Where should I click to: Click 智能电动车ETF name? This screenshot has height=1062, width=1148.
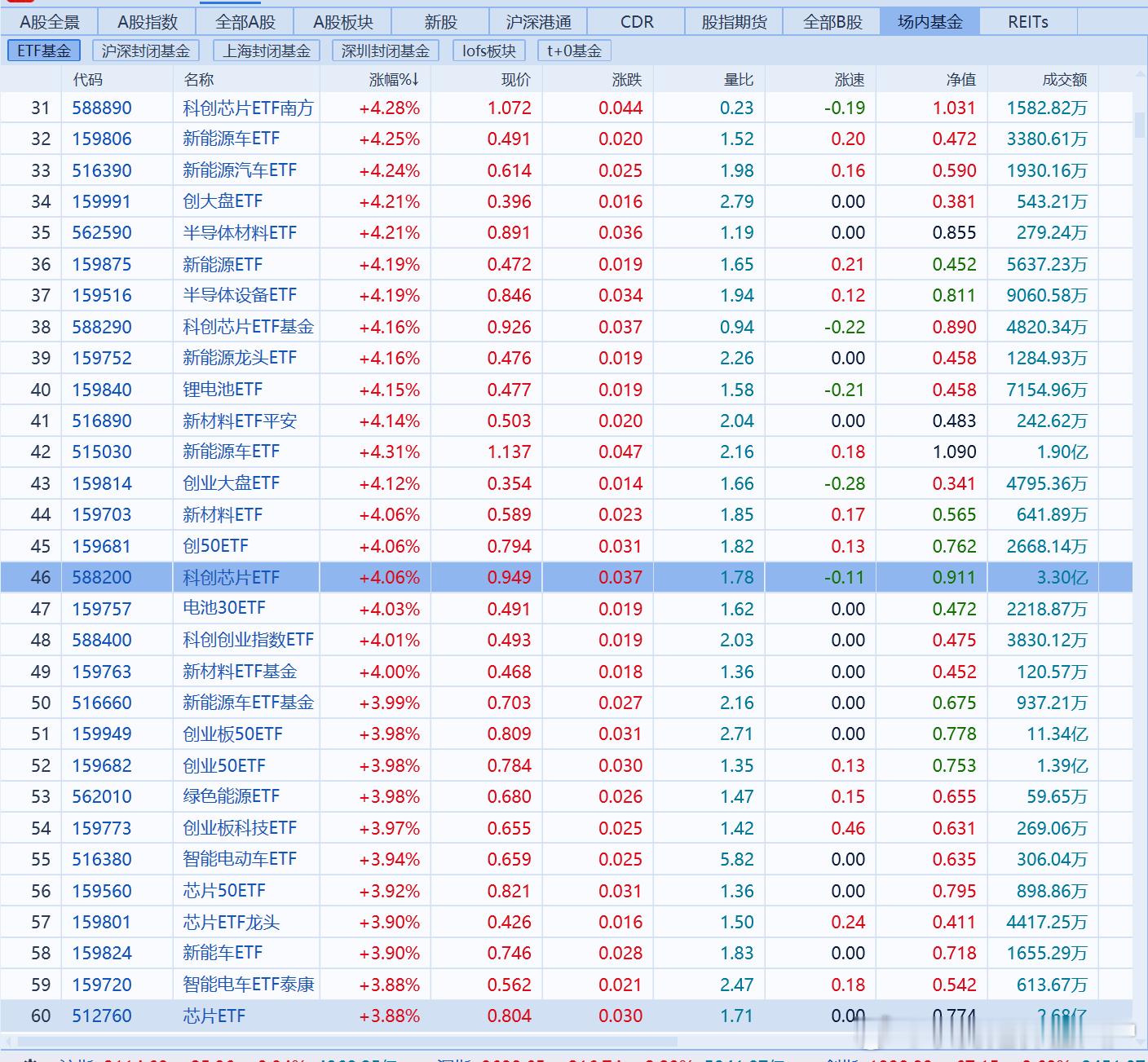click(240, 859)
